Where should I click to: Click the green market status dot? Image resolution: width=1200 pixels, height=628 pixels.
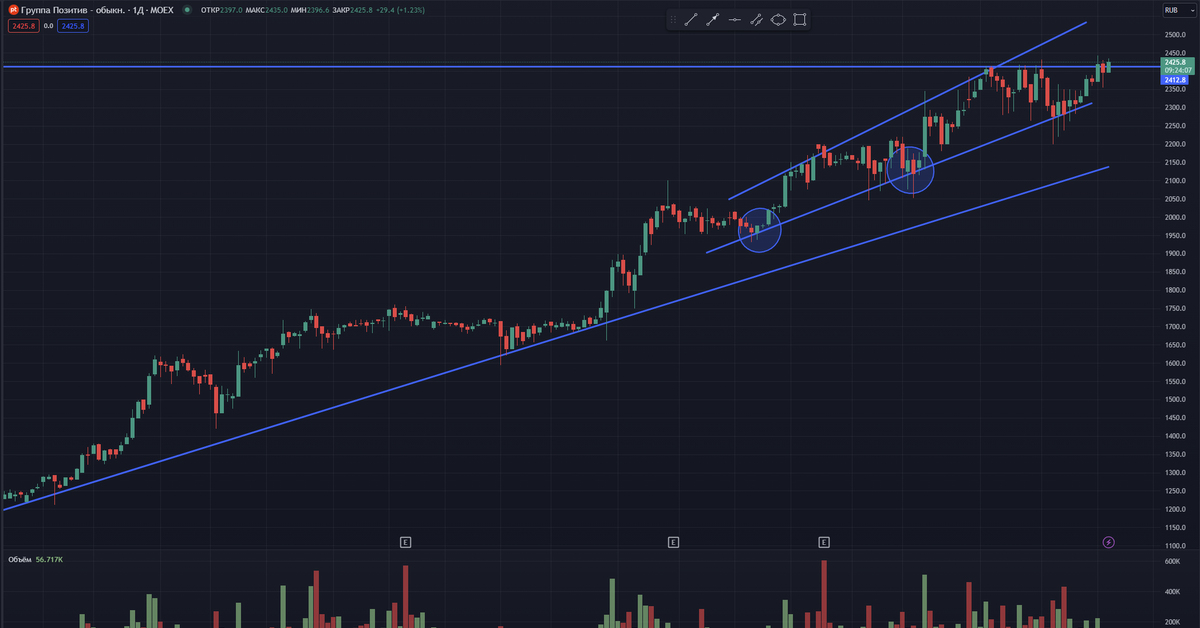click(x=187, y=10)
